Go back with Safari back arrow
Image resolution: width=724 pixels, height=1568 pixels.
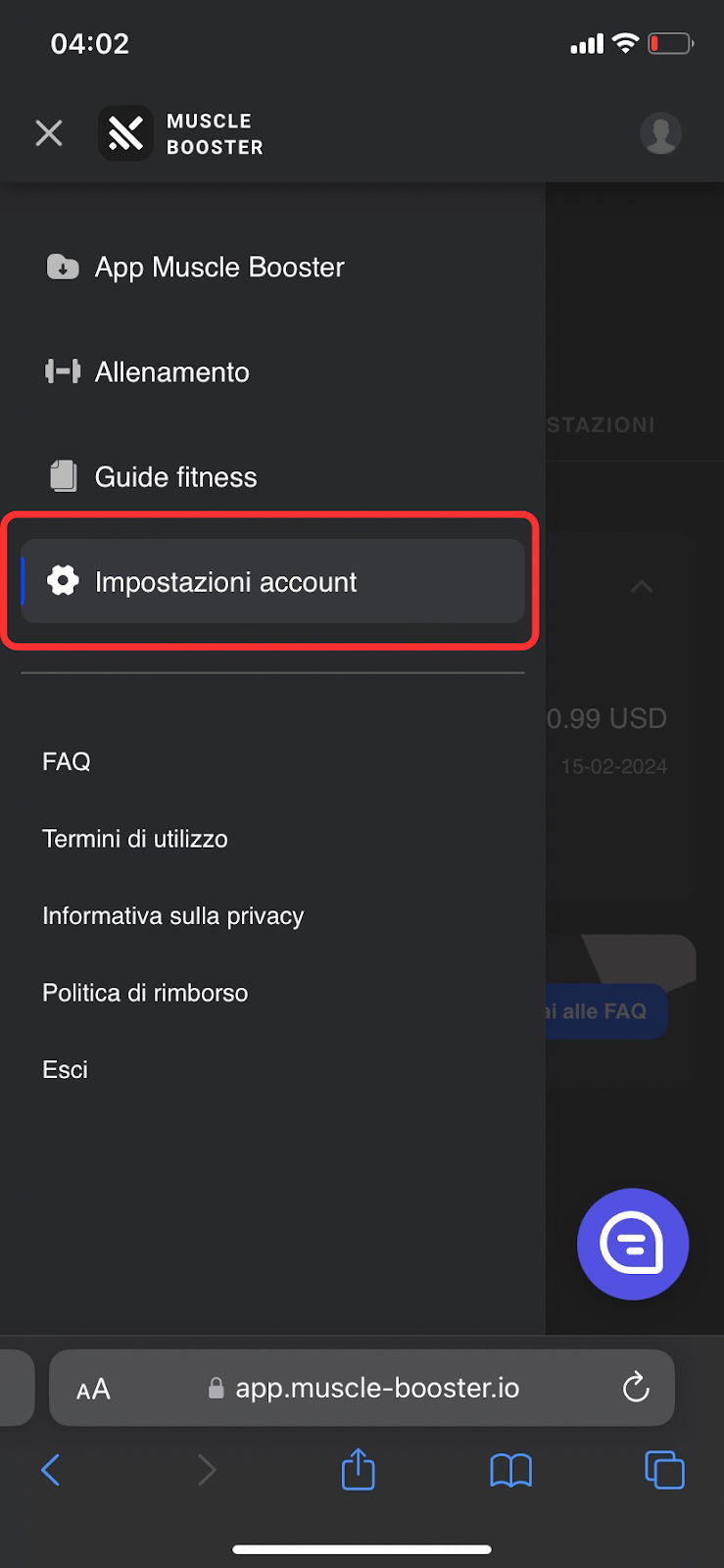51,1470
